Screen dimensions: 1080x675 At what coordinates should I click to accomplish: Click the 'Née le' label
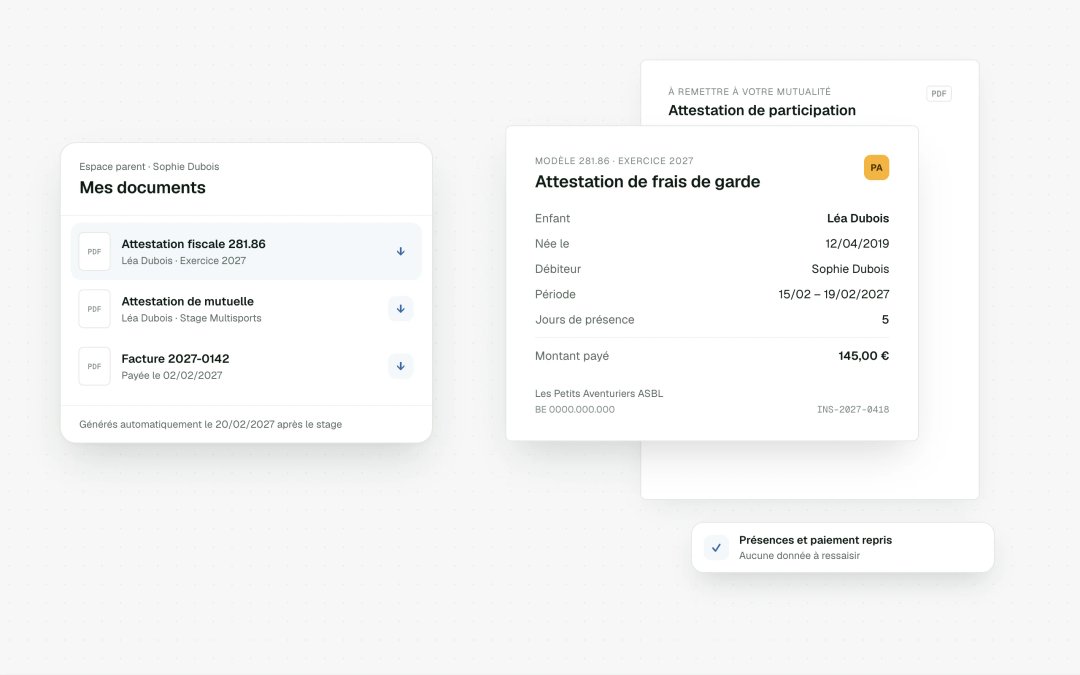(552, 244)
